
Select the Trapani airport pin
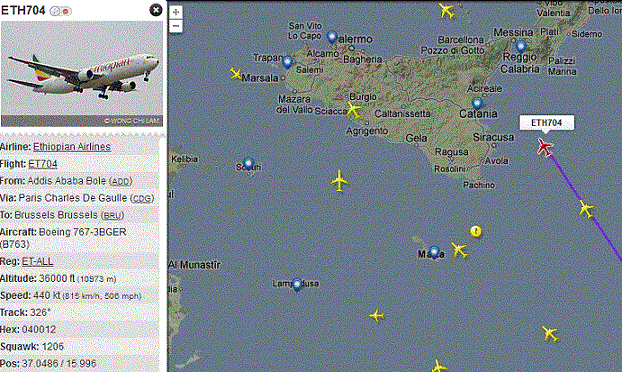[x=288, y=62]
